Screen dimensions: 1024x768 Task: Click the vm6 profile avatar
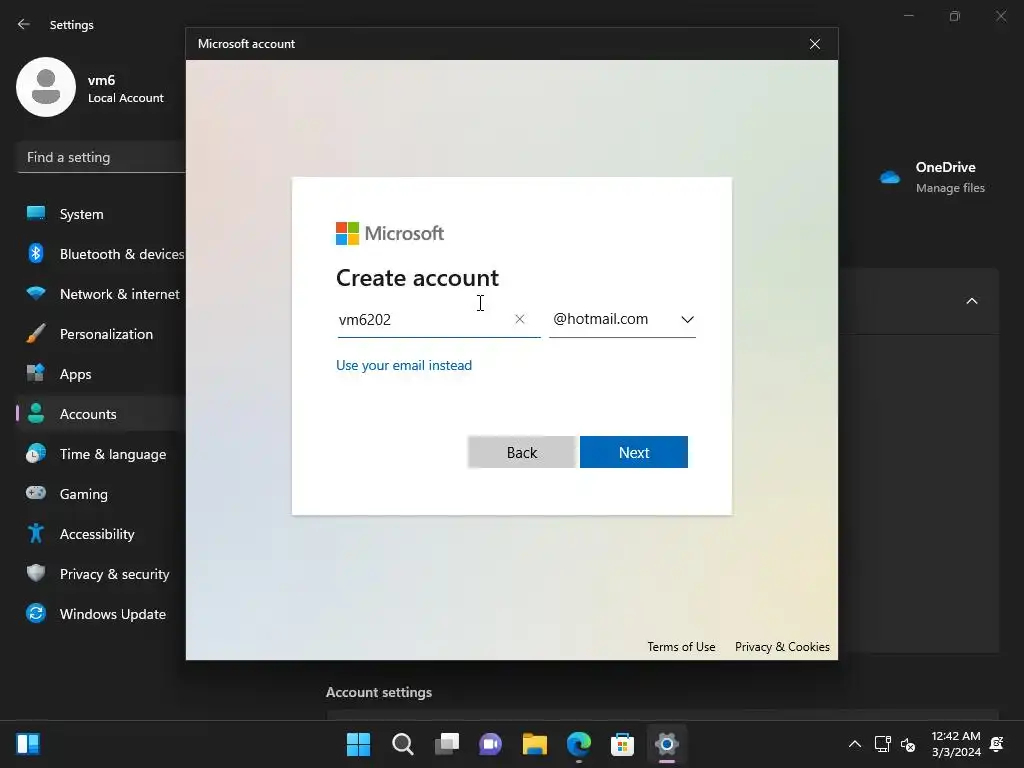[46, 87]
